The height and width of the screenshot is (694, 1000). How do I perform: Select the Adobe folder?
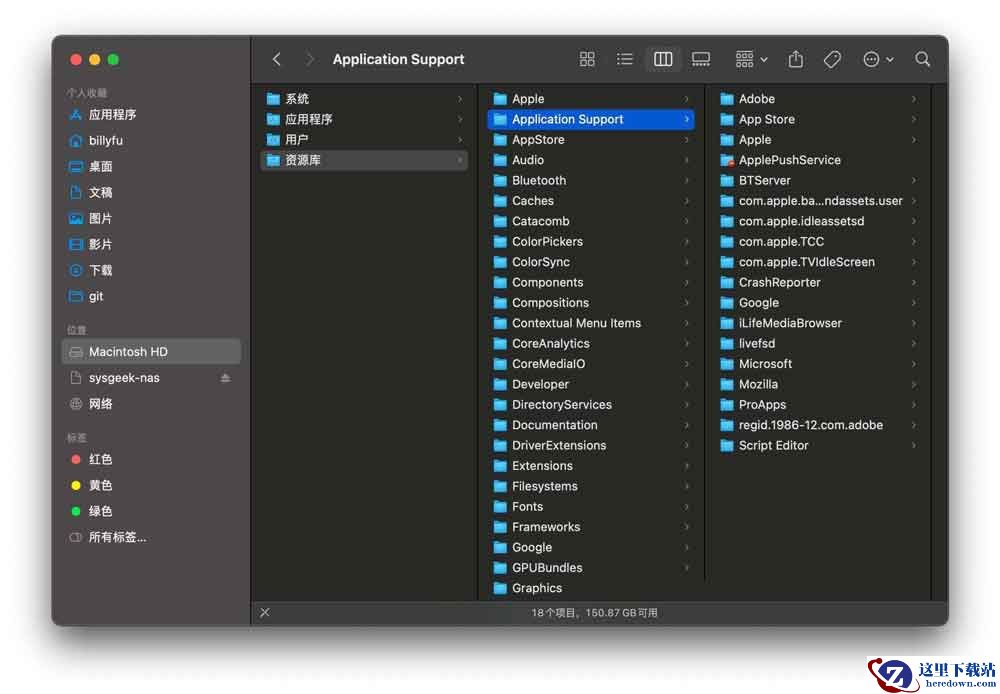click(818, 99)
